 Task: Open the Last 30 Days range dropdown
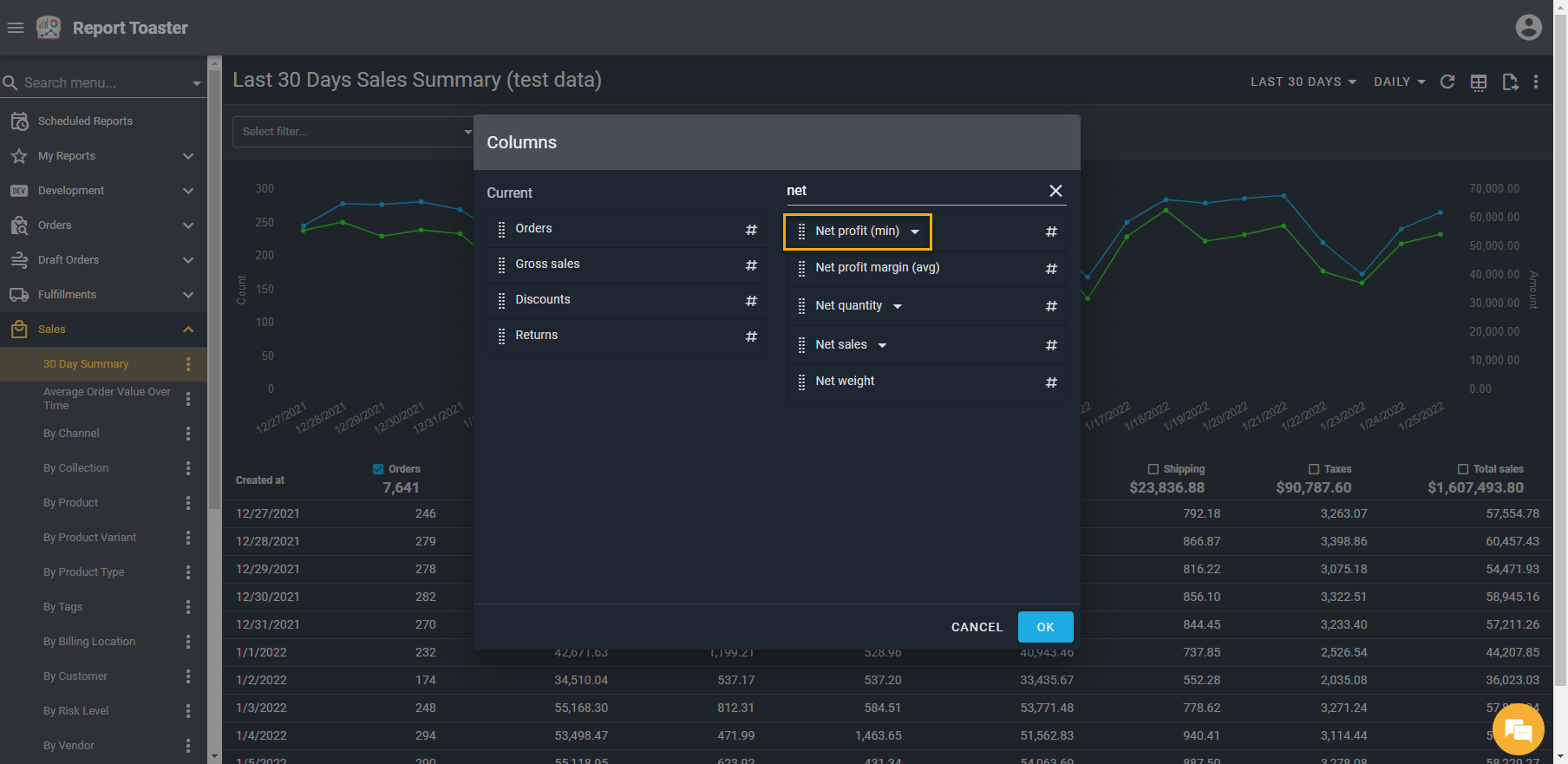tap(1303, 82)
